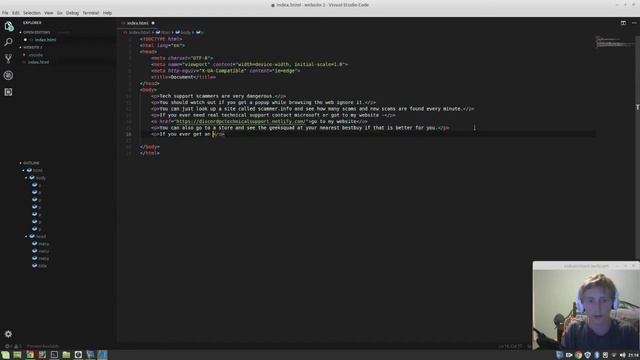Image resolution: width=640 pixels, height=360 pixels.
Task: Click the clock in the system tray
Action: 634,355
